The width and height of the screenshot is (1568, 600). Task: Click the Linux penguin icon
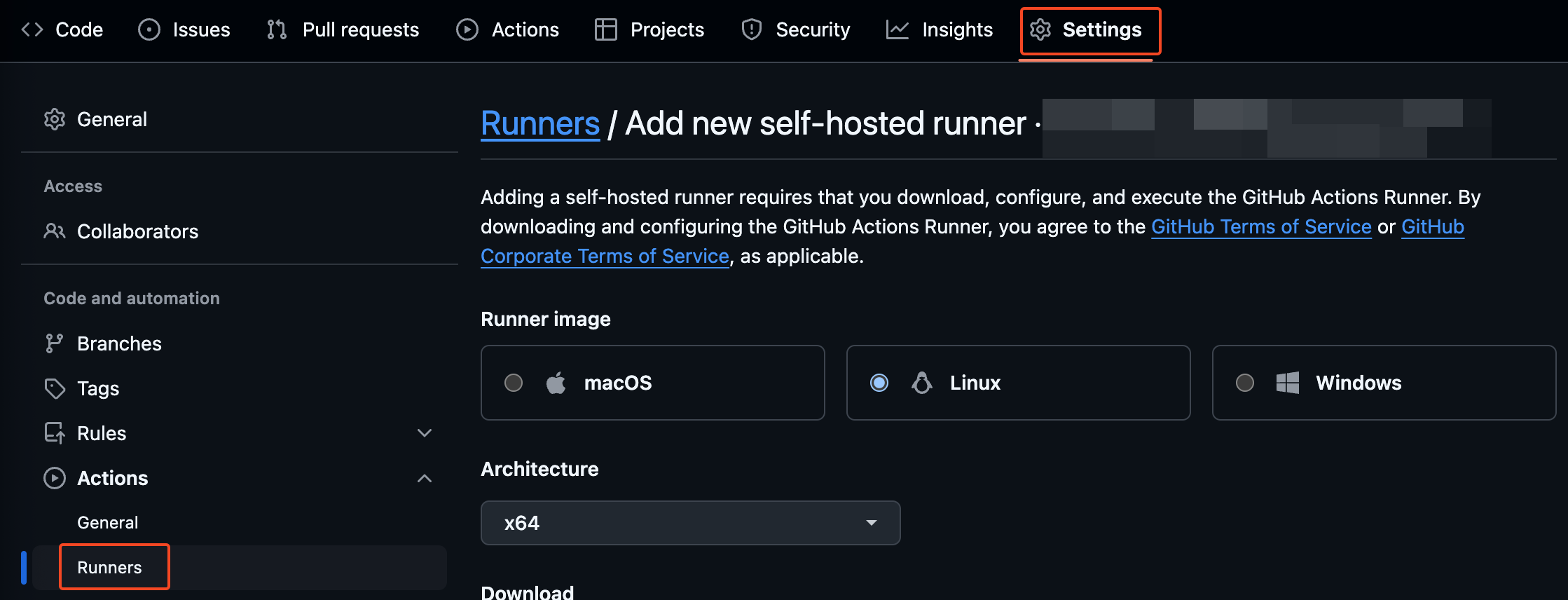[x=922, y=383]
